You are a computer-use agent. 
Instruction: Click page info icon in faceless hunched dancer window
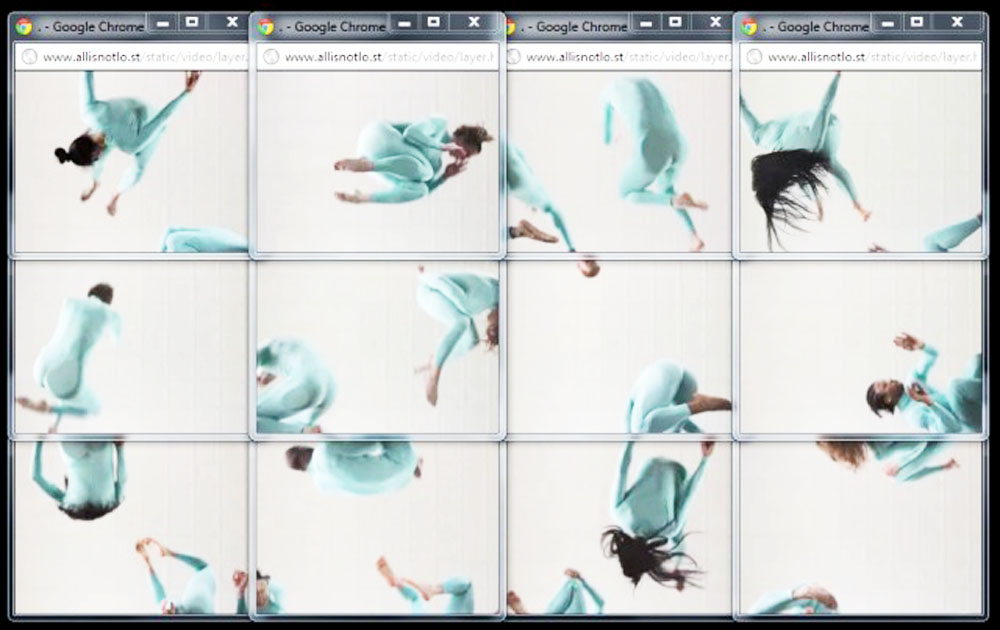(x=512, y=57)
